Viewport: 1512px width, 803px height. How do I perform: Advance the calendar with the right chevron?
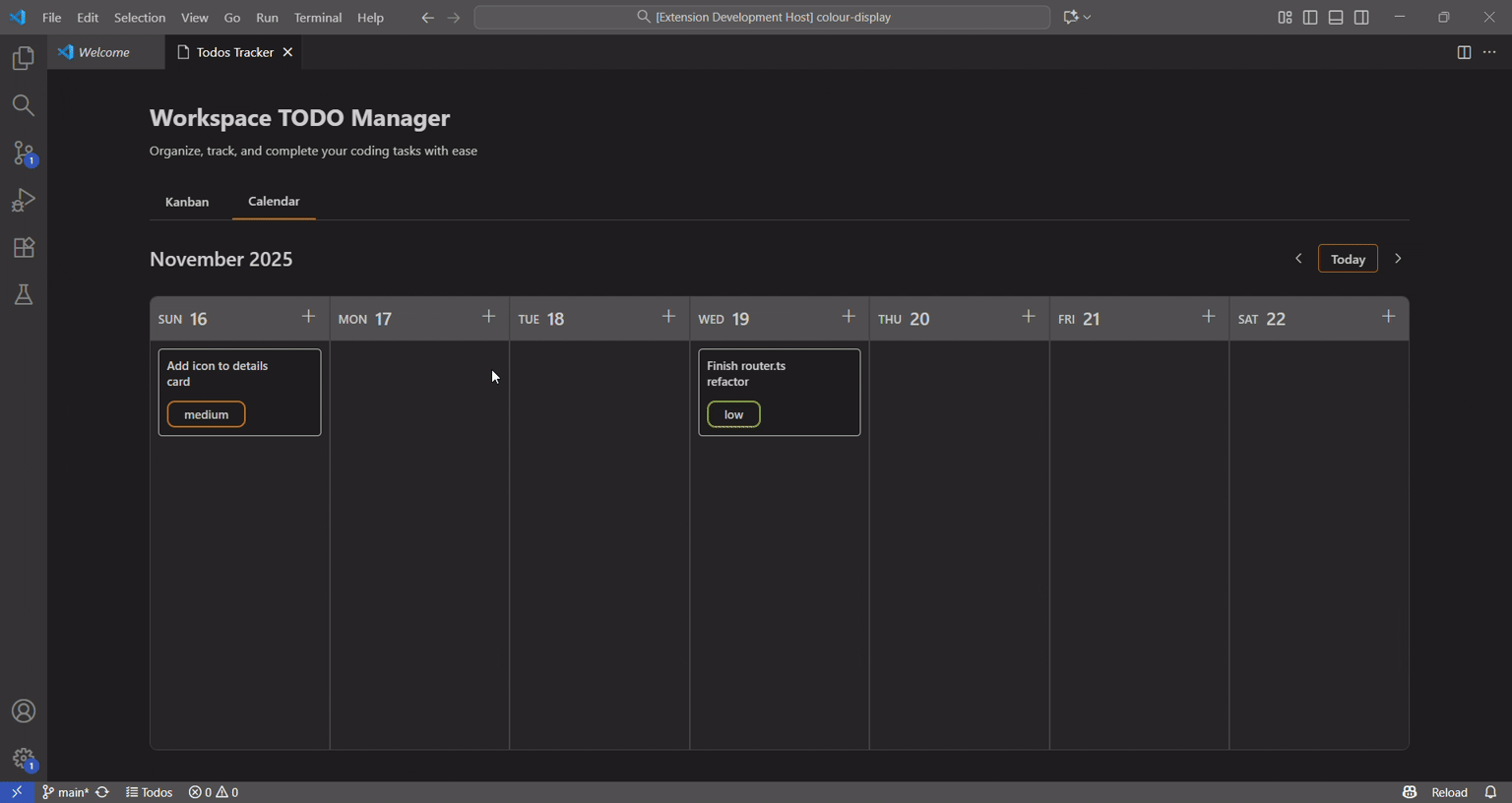[1398, 258]
